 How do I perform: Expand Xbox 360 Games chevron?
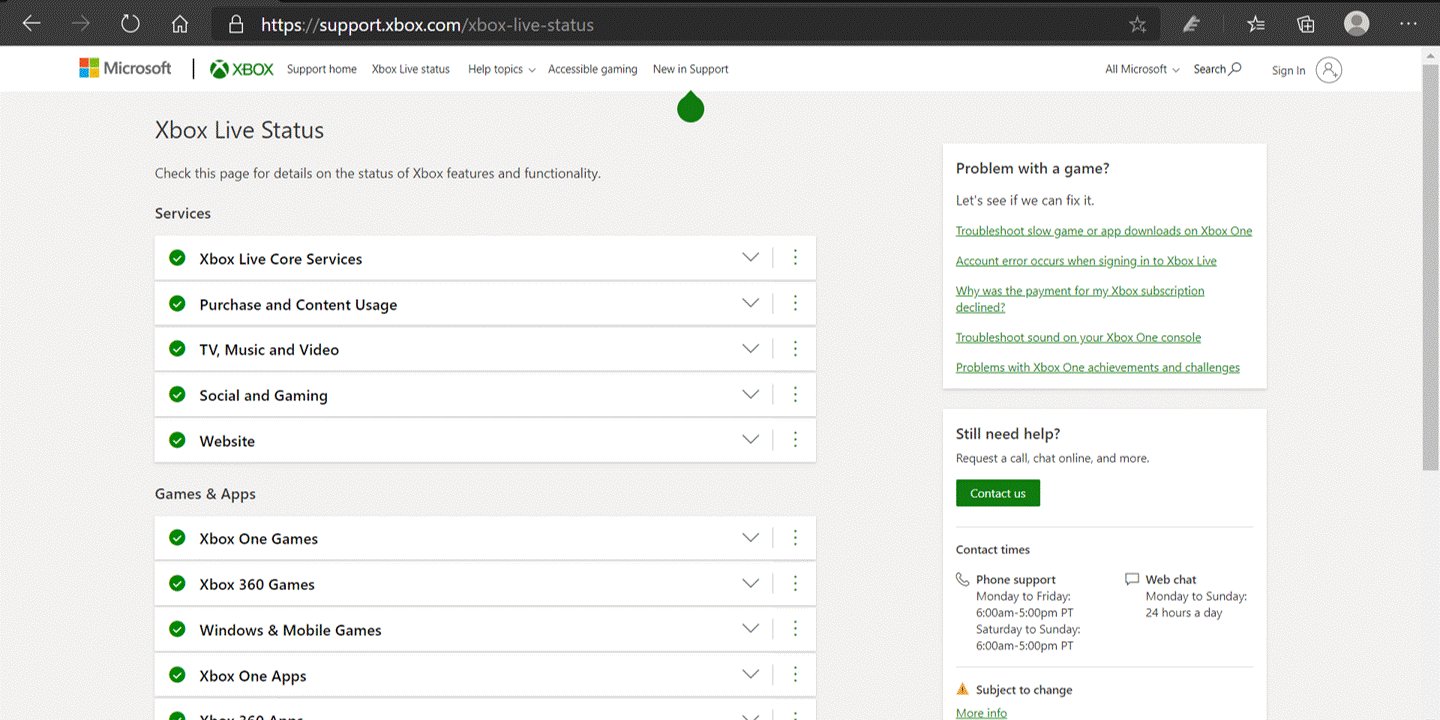pos(751,583)
